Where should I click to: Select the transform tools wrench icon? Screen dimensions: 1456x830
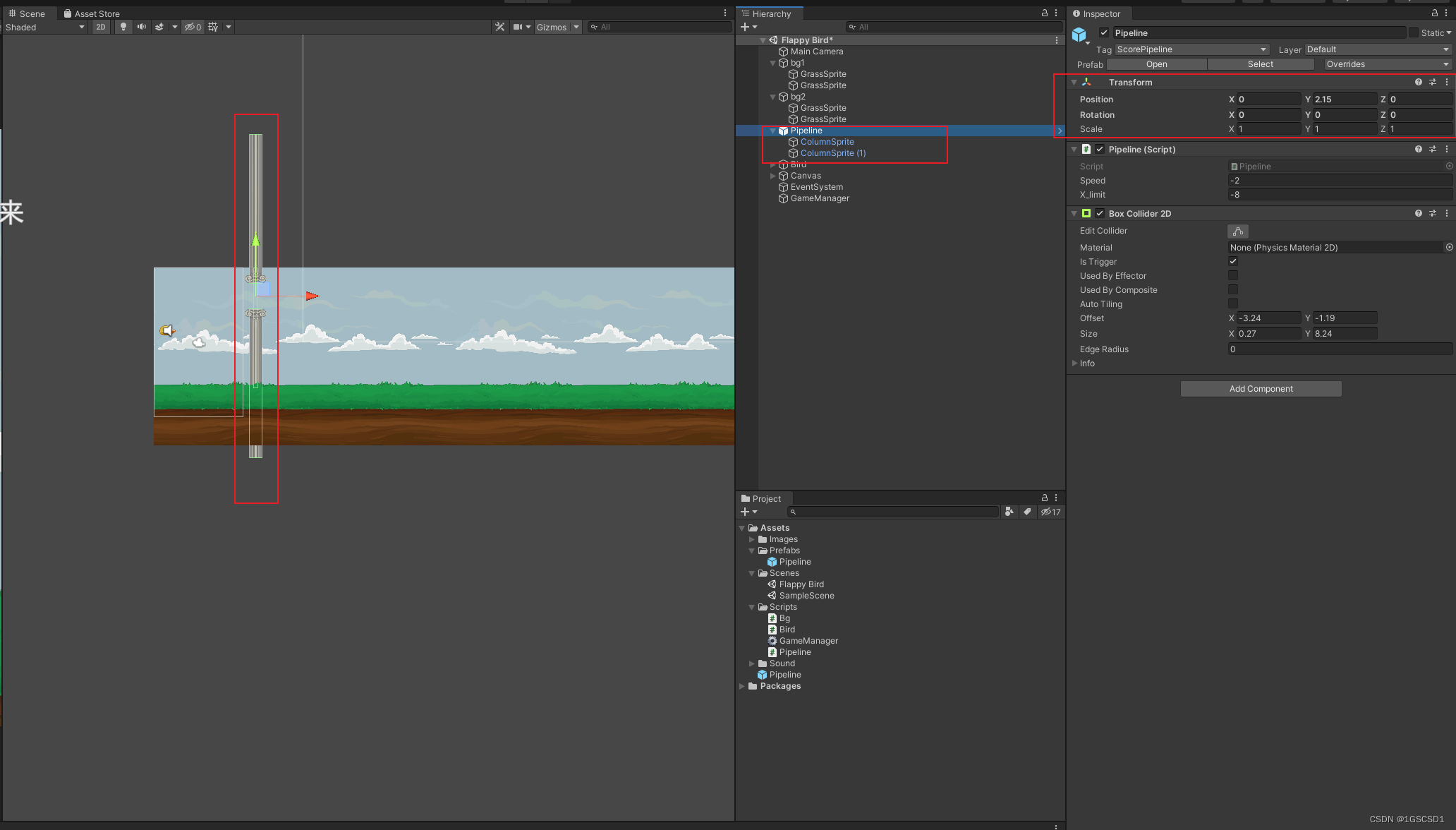[x=499, y=26]
